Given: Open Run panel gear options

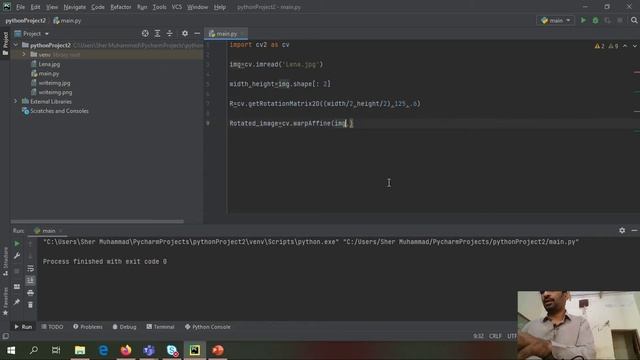Looking at the screenshot, I should pyautogui.click(x=622, y=231).
